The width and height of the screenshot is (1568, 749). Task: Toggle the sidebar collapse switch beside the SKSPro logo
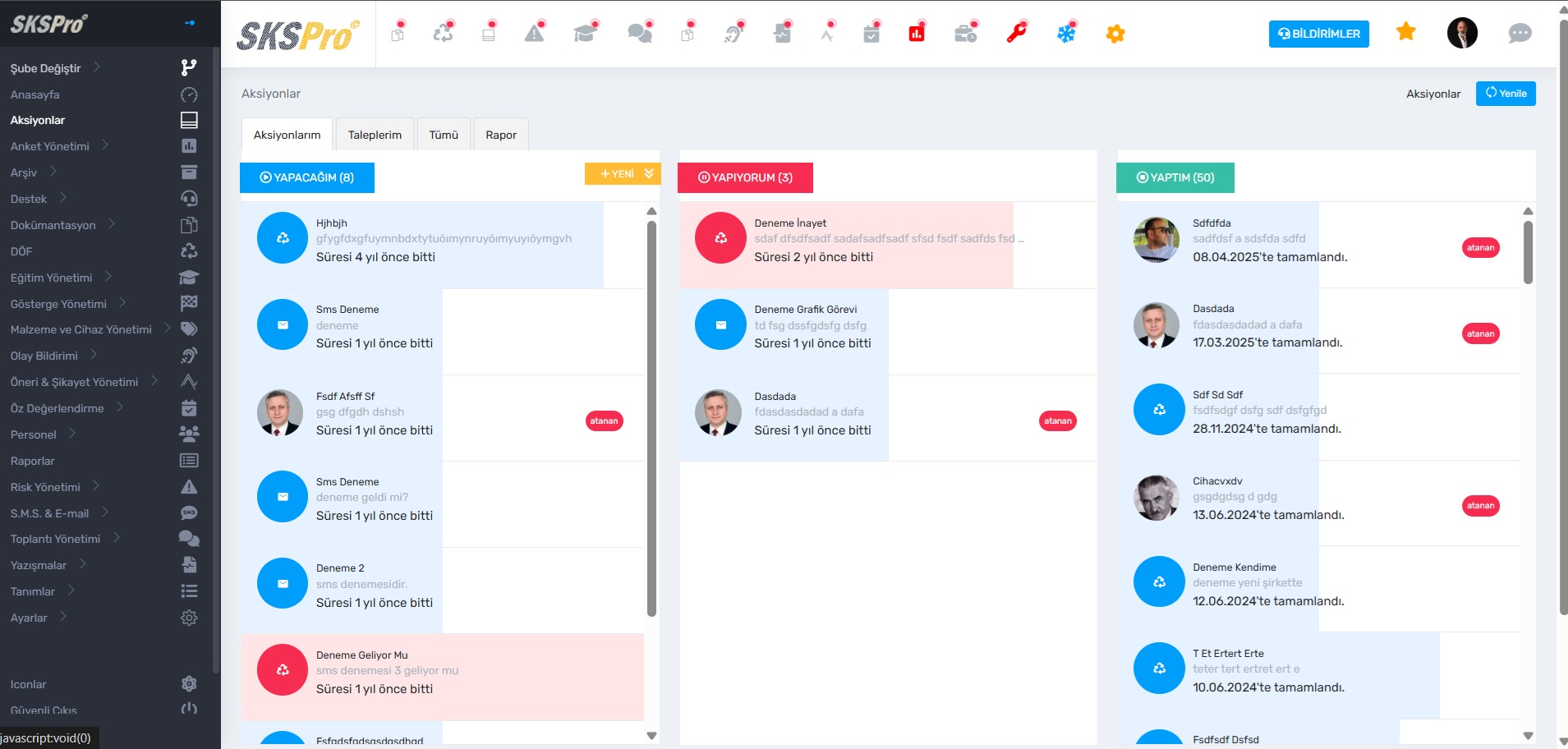(190, 23)
